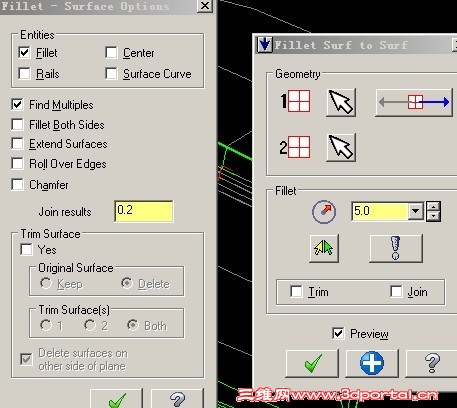Open help in Surface Options dialog

click(x=177, y=398)
